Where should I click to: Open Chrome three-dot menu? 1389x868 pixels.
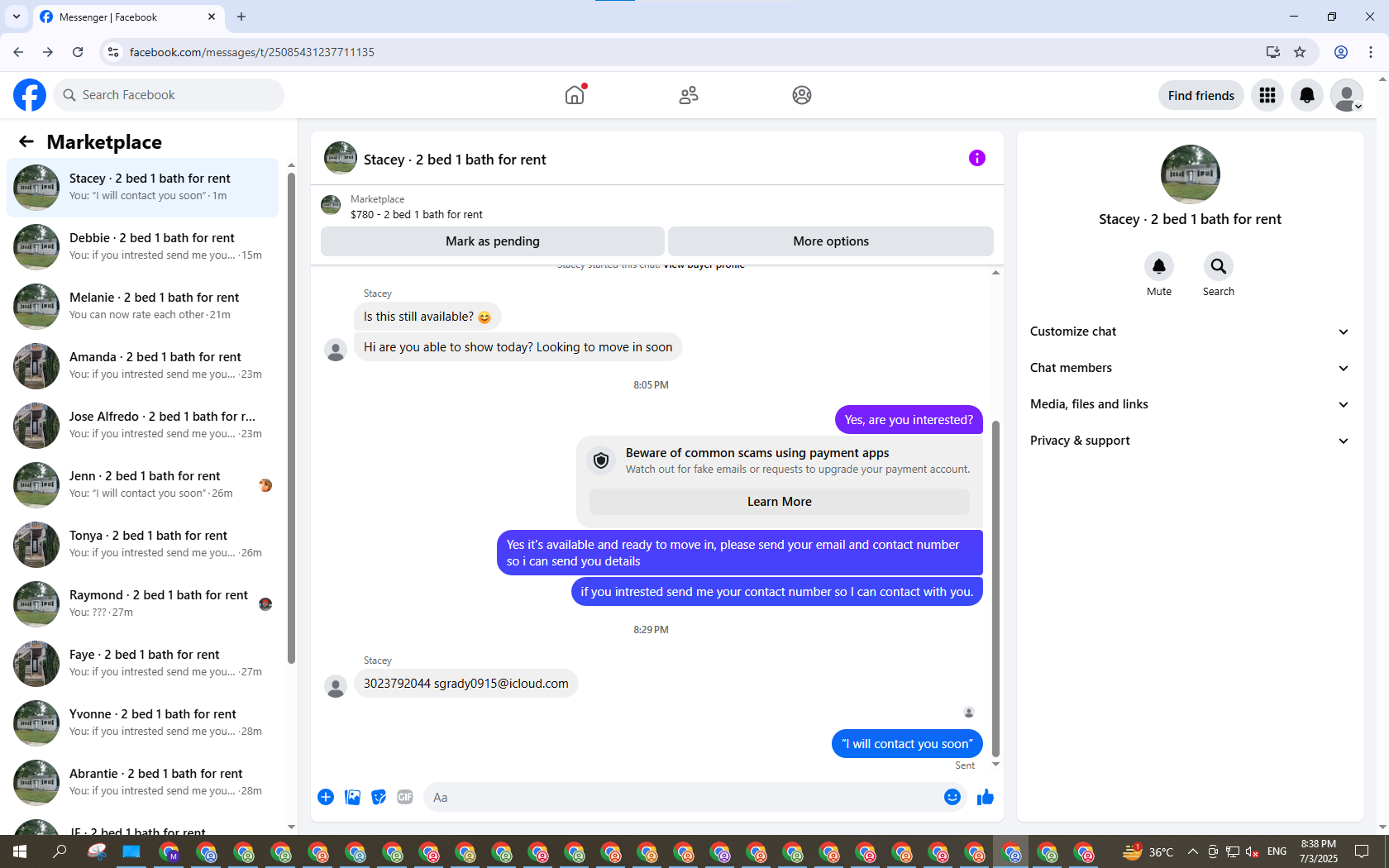click(x=1371, y=52)
